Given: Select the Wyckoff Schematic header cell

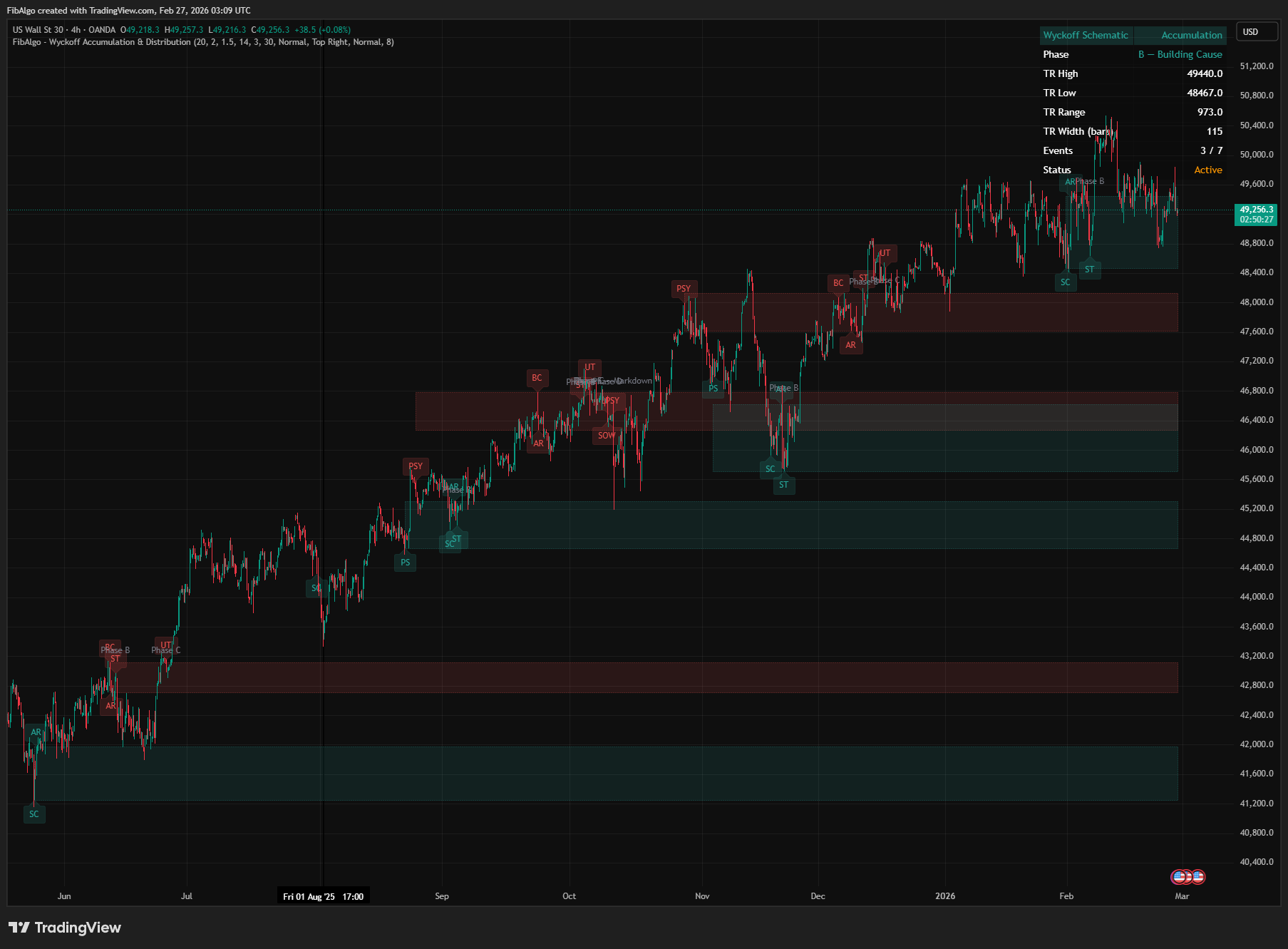Looking at the screenshot, I should point(1086,34).
